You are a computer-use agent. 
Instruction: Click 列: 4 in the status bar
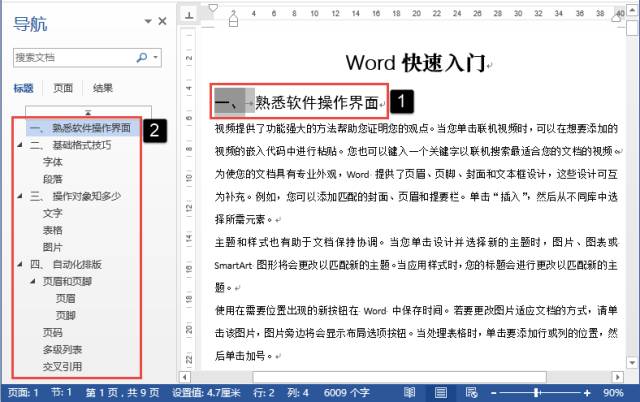pos(298,393)
